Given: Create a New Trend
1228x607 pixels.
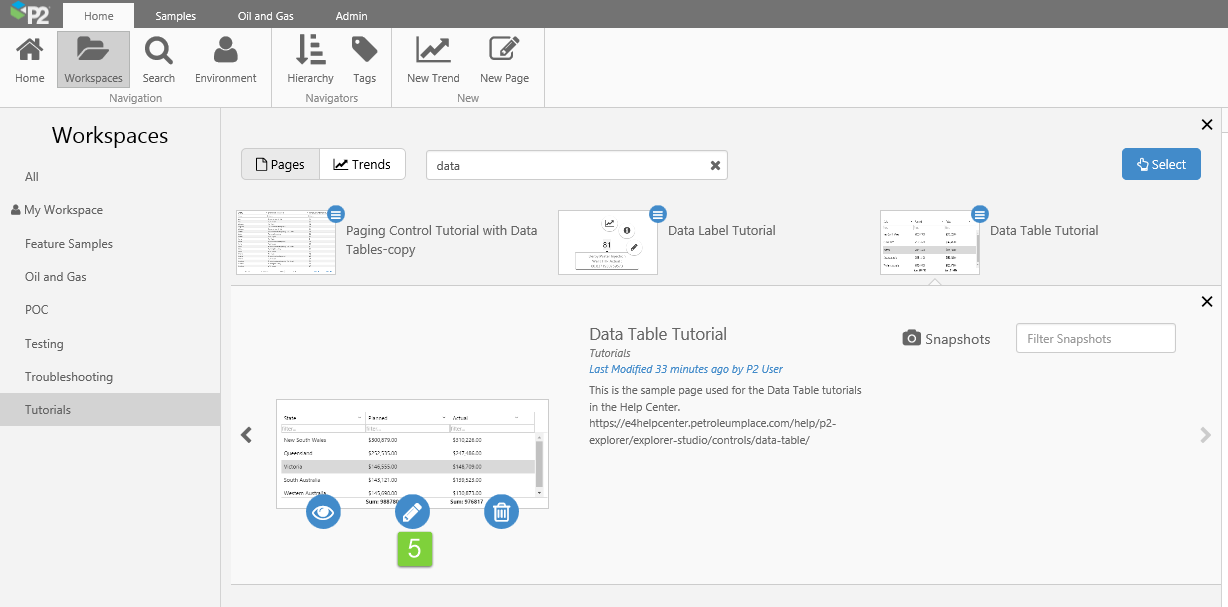Looking at the screenshot, I should [433, 59].
